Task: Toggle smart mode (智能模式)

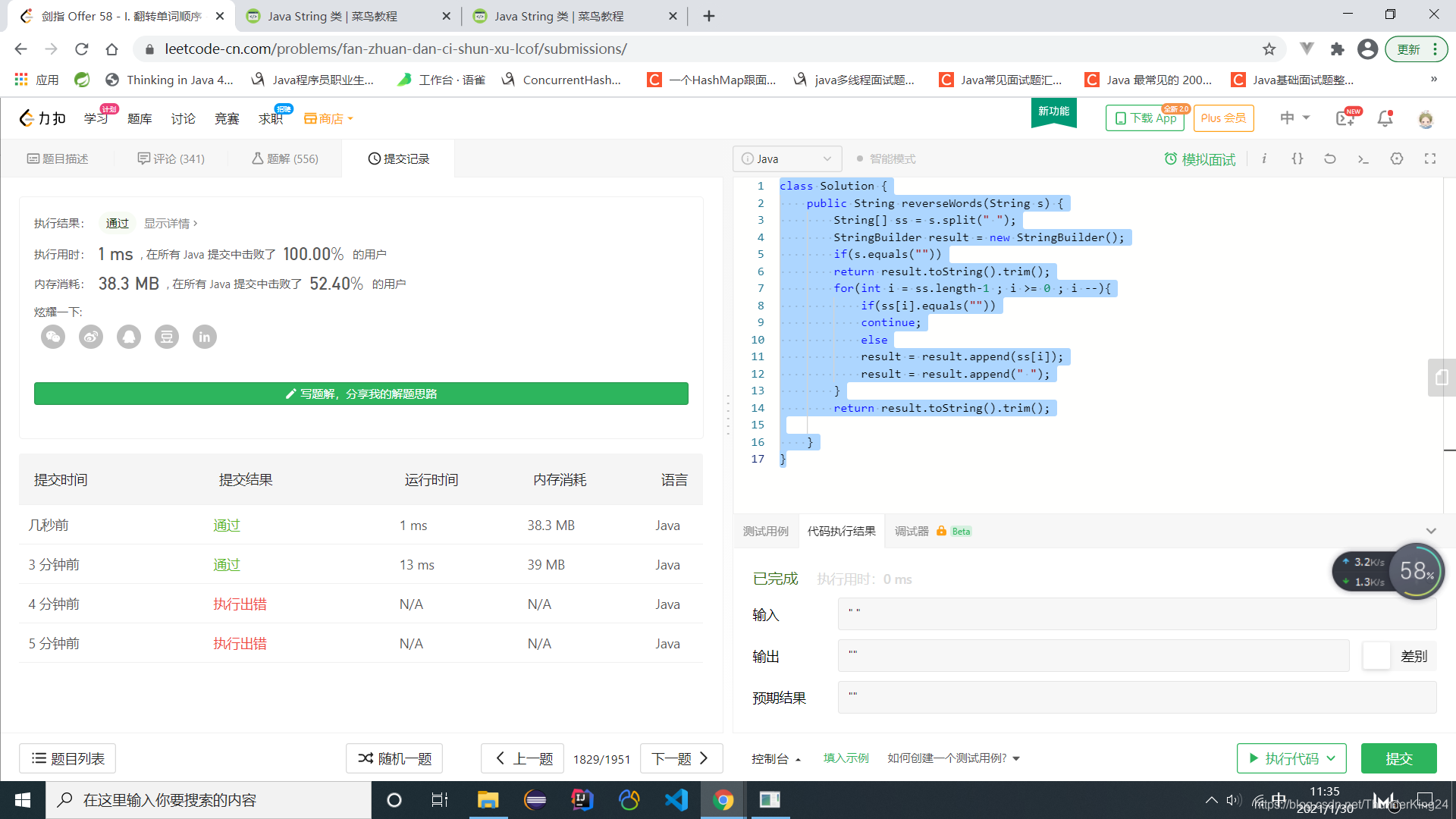Action: click(886, 159)
